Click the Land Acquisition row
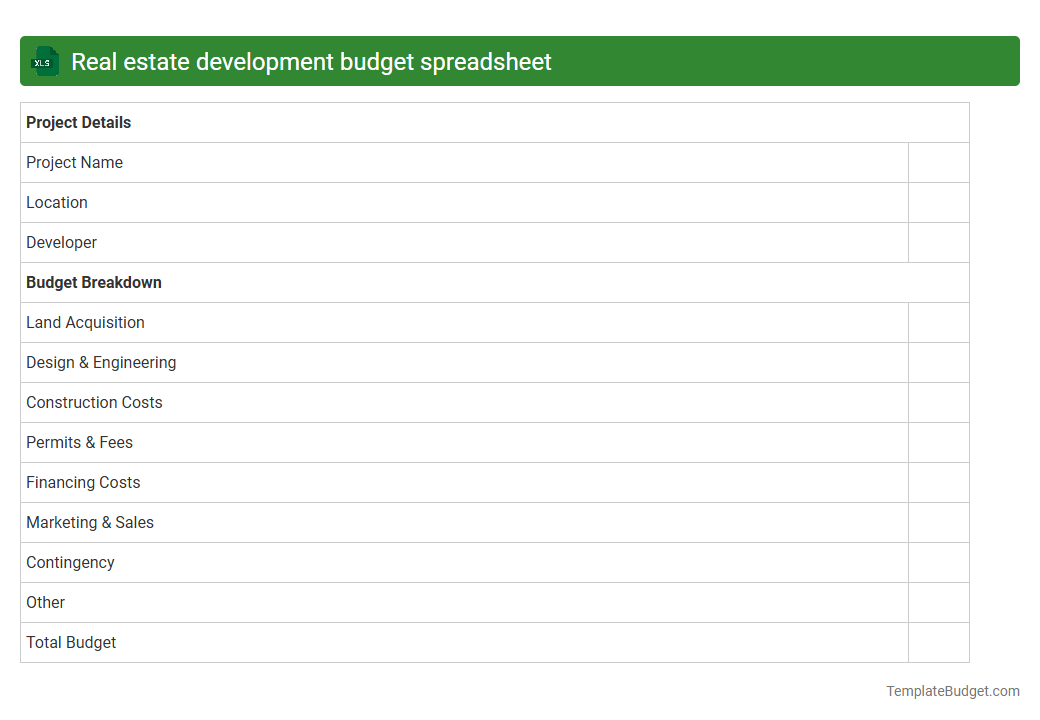Image resolution: width=1040 pixels, height=720 pixels. point(85,322)
